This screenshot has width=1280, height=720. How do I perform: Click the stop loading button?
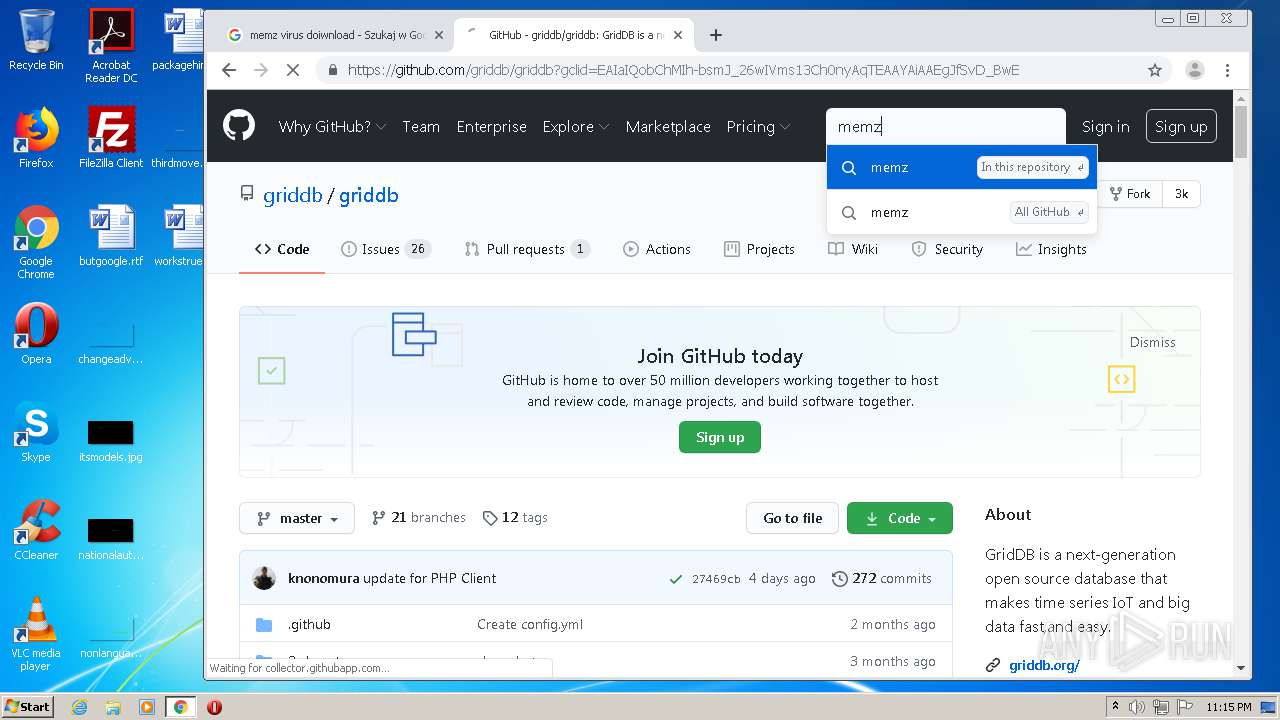click(293, 70)
